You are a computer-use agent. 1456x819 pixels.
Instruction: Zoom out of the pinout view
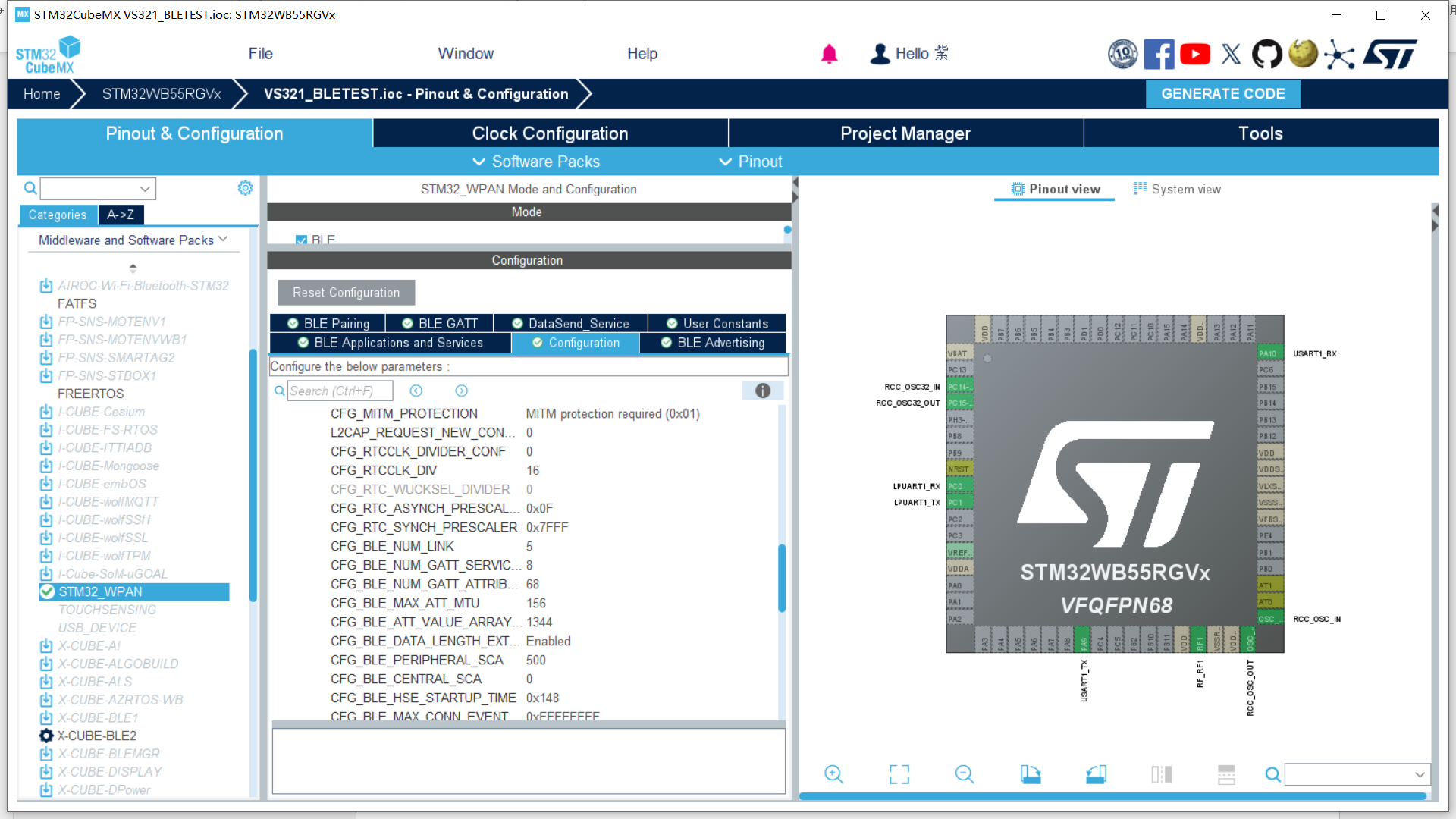tap(964, 774)
